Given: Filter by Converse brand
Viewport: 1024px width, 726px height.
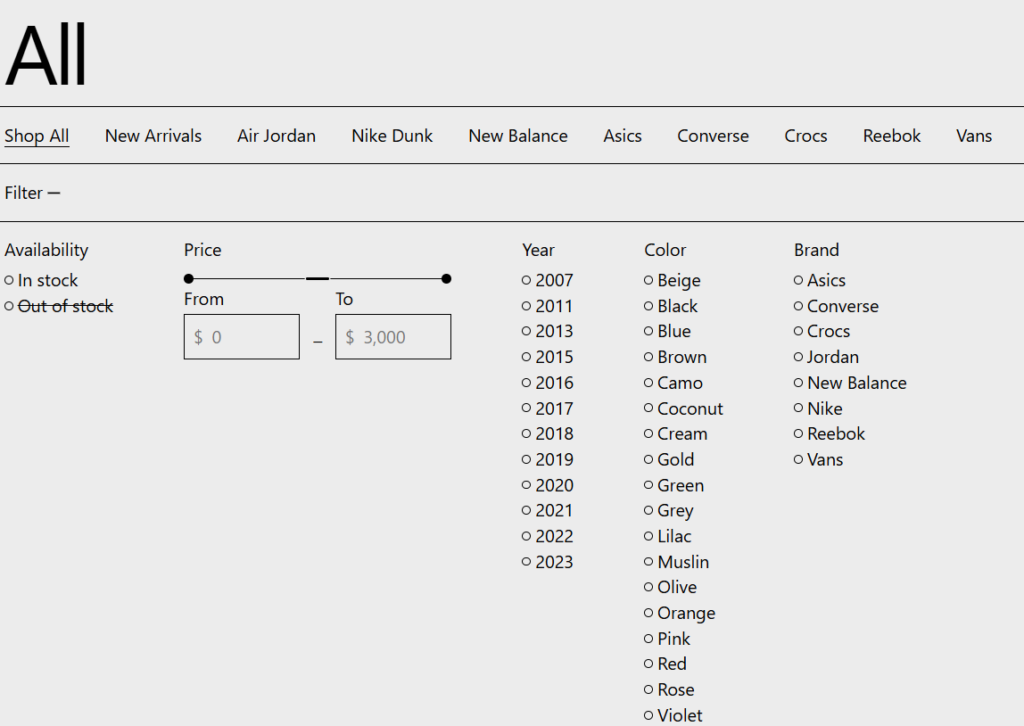Looking at the screenshot, I should tap(836, 306).
